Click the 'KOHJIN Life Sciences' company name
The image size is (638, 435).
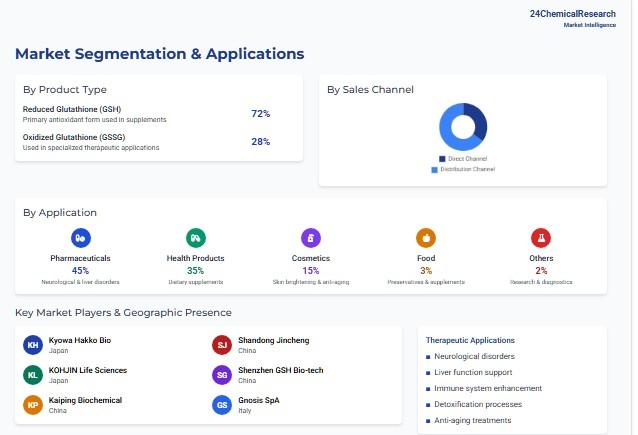click(x=88, y=370)
